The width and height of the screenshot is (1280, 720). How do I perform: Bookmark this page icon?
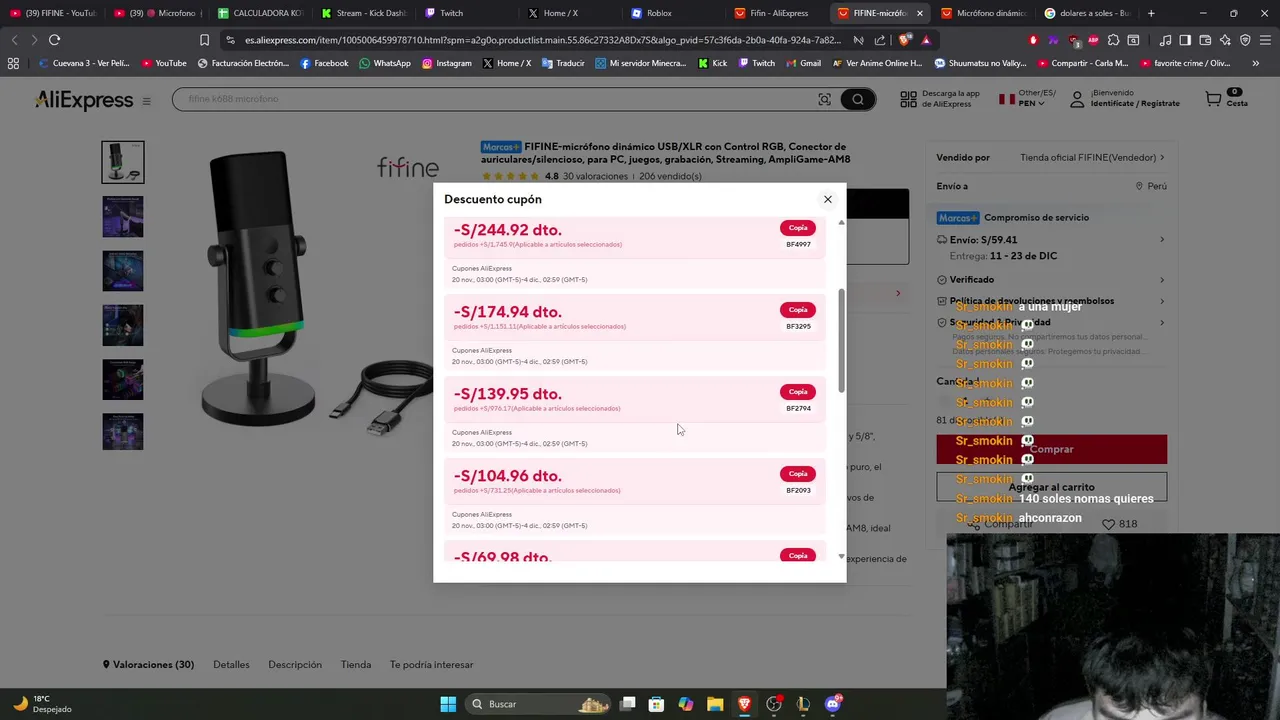[204, 40]
